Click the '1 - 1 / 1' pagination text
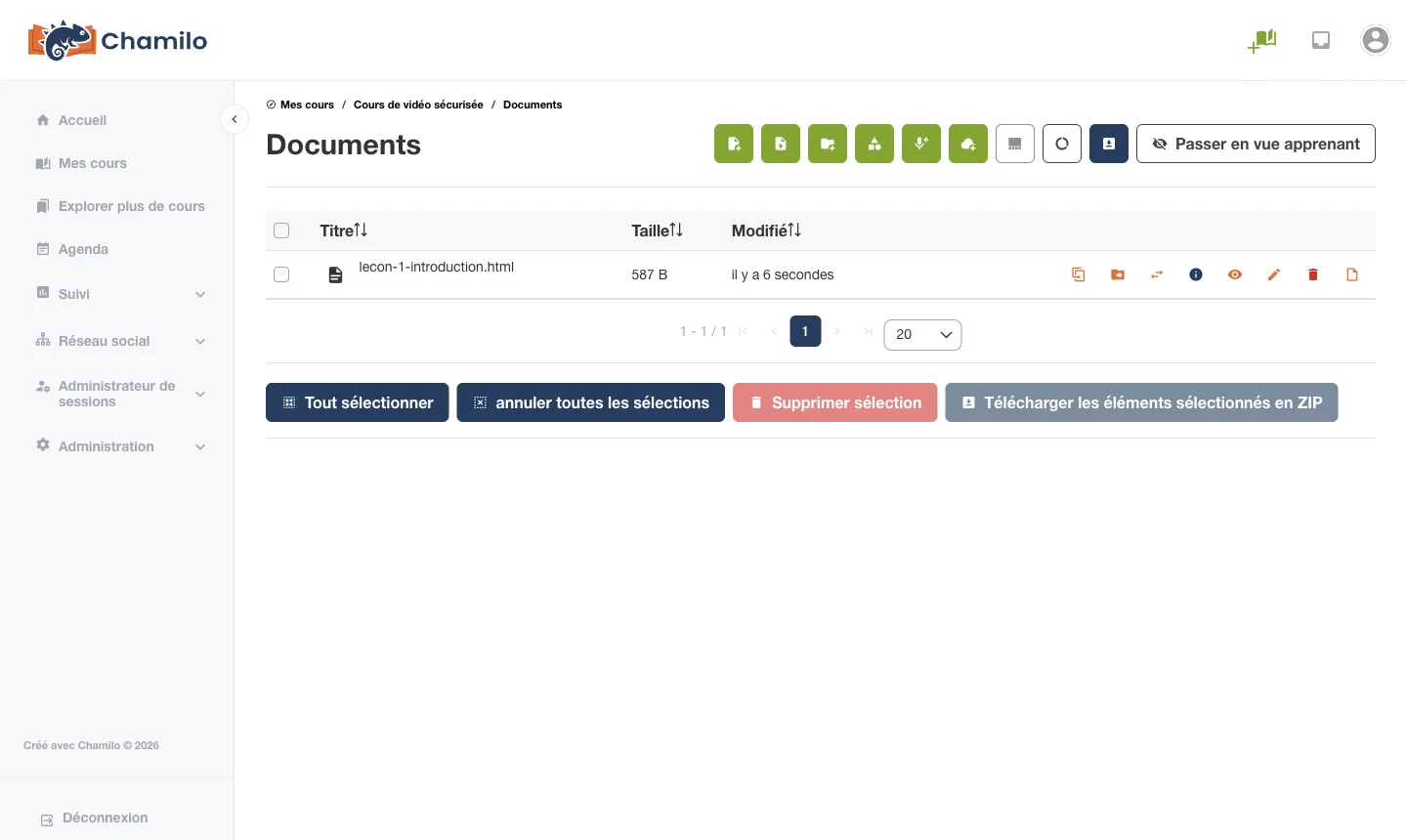Viewport: 1407px width, 840px height. pyautogui.click(x=703, y=331)
